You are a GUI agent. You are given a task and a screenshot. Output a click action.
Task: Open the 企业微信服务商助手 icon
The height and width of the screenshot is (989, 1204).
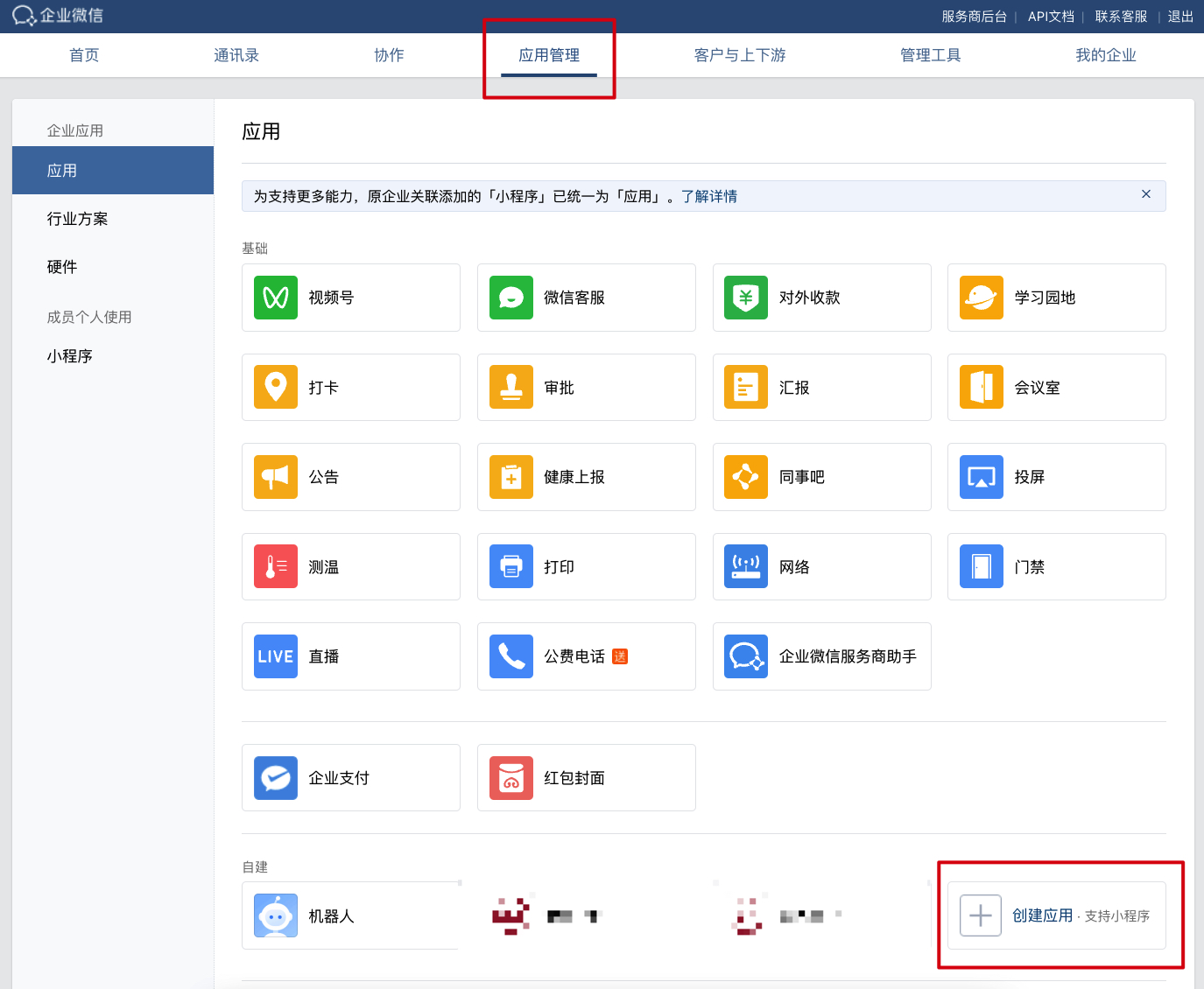746,656
